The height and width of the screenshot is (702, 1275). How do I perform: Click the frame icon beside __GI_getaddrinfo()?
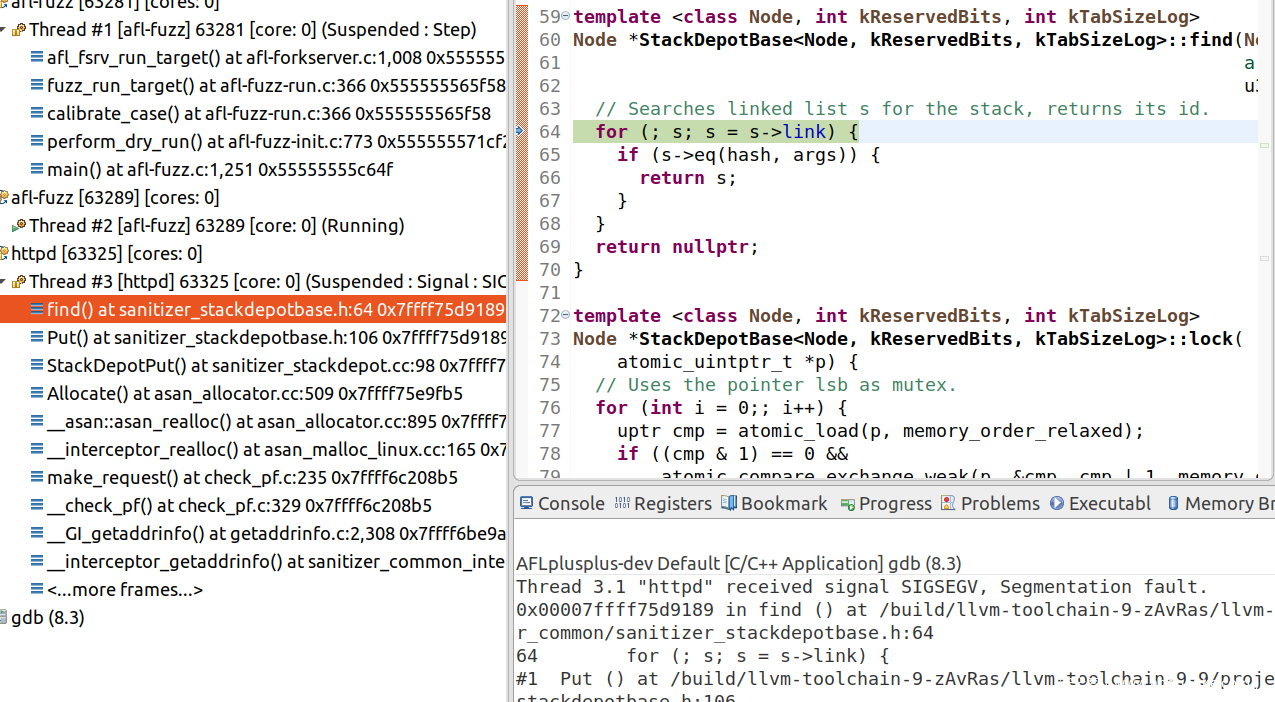click(x=37, y=534)
